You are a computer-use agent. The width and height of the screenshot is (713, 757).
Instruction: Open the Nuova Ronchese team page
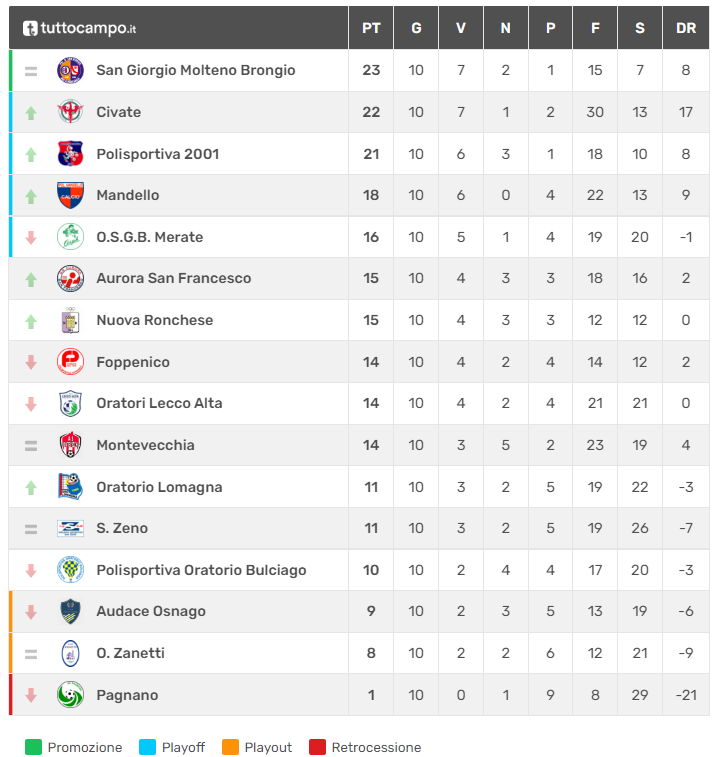[x=154, y=320]
